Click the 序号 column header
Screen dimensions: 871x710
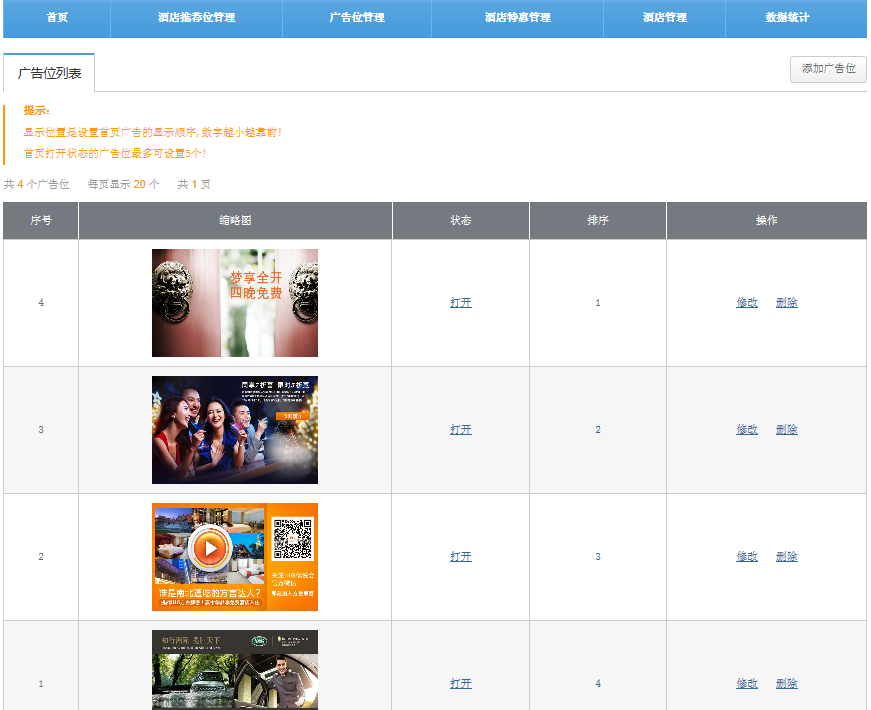pos(41,221)
